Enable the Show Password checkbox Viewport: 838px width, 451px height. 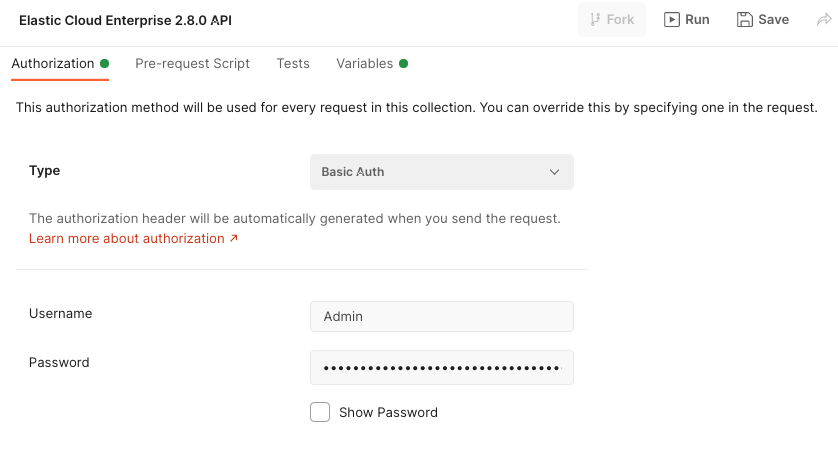pyautogui.click(x=320, y=412)
